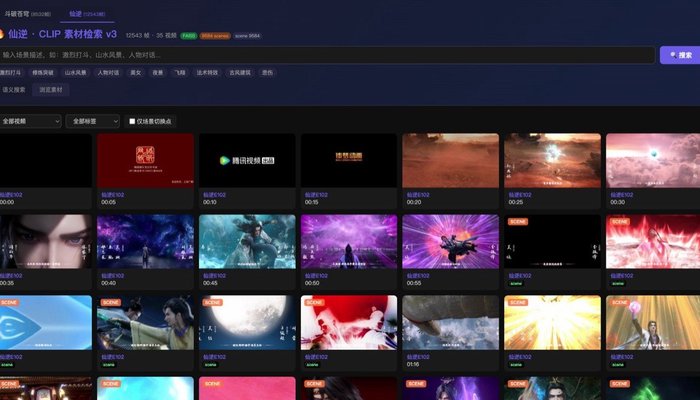Click the 仙逆E102 link above 00:05
Image resolution: width=700 pixels, height=400 pixels.
tap(112, 195)
